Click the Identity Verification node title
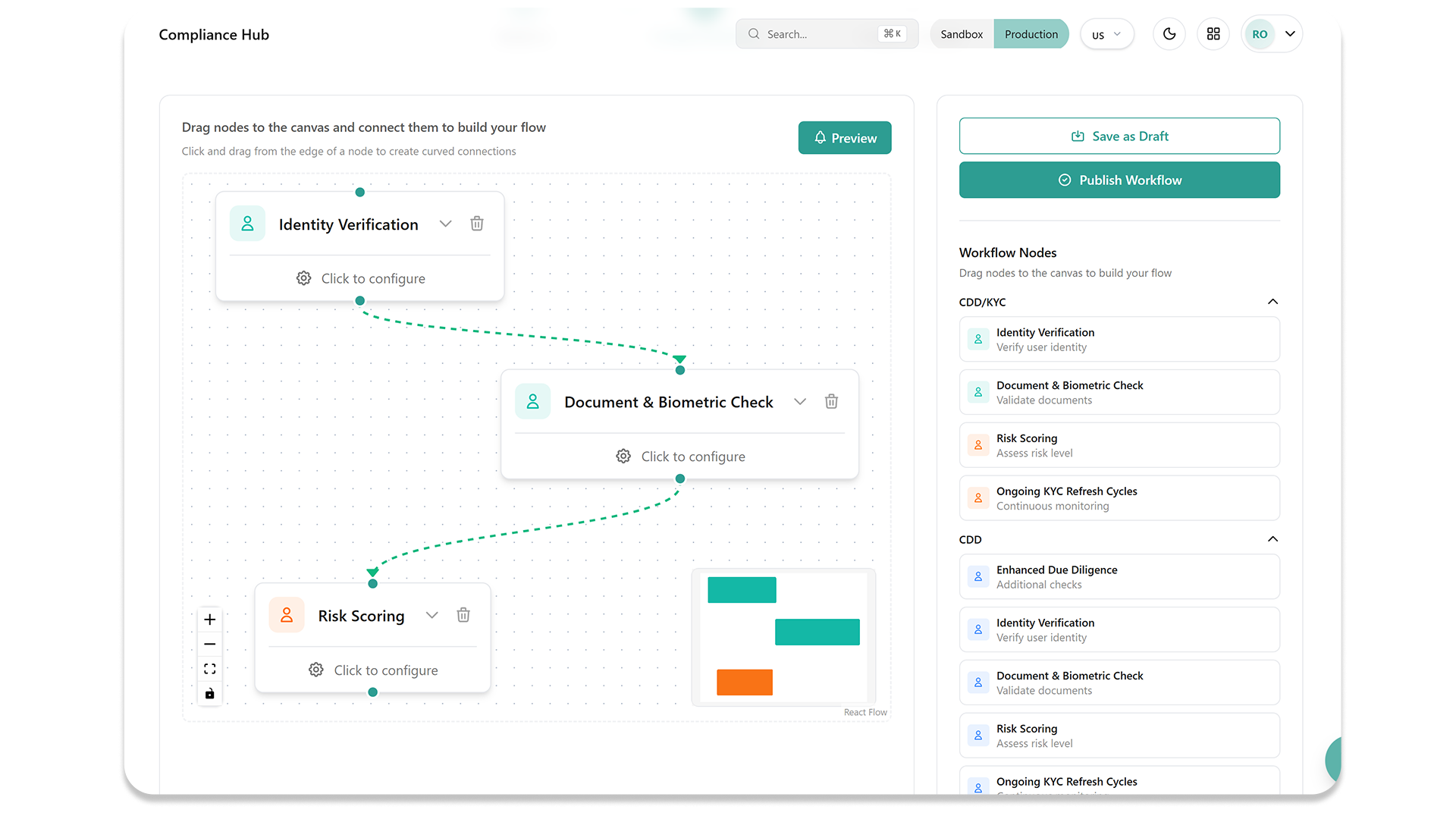Viewport: 1456px width, 819px height. point(348,224)
